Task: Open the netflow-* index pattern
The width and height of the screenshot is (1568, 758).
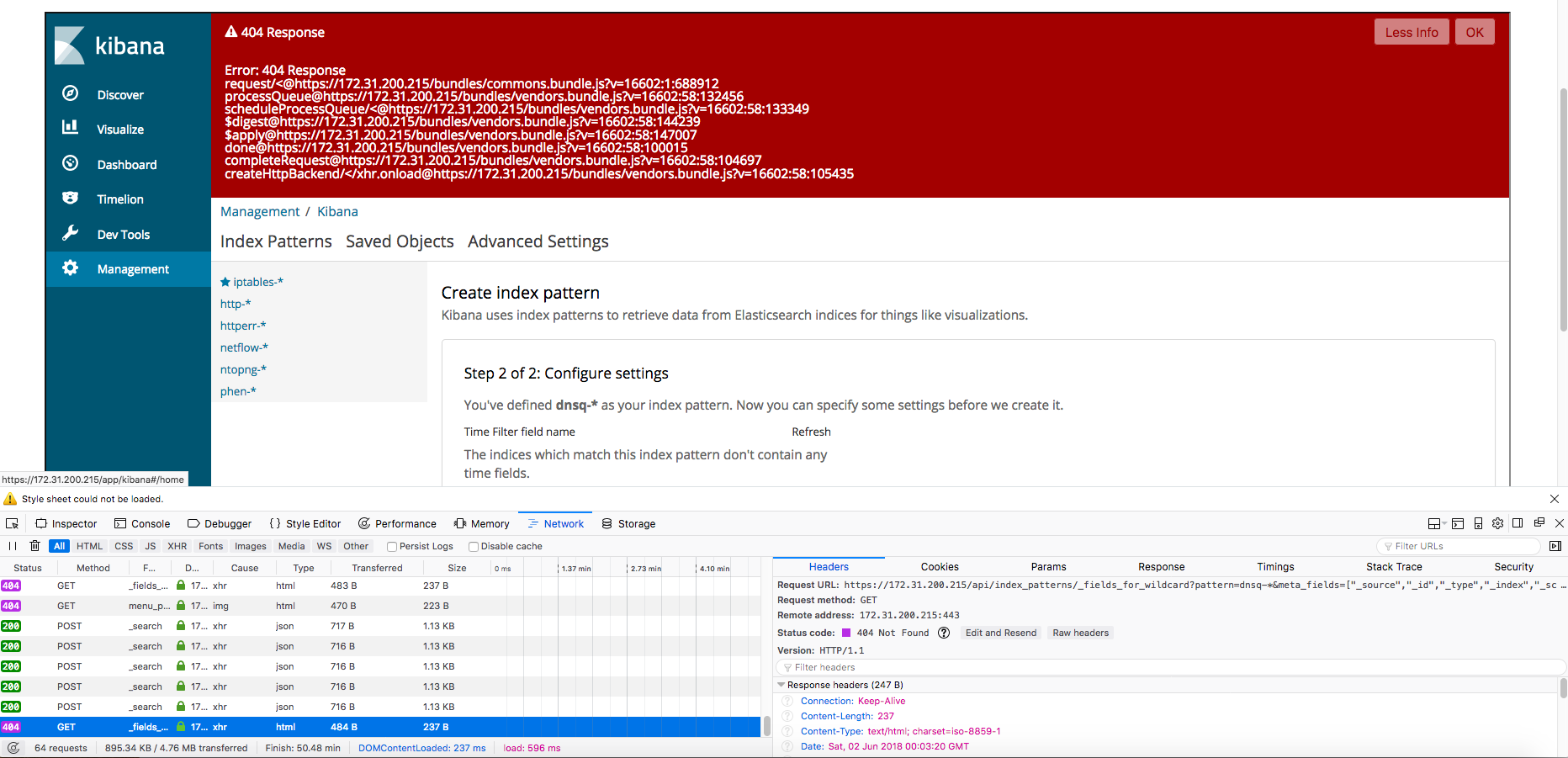Action: (244, 347)
